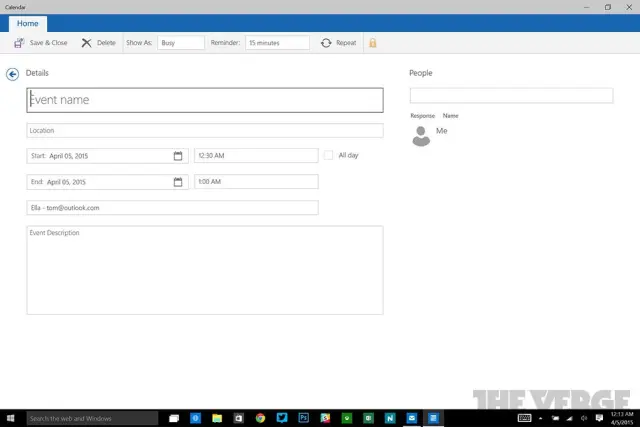Screen dimensions: 640x427
Task: Open the End date calendar picker
Action: (x=178, y=182)
